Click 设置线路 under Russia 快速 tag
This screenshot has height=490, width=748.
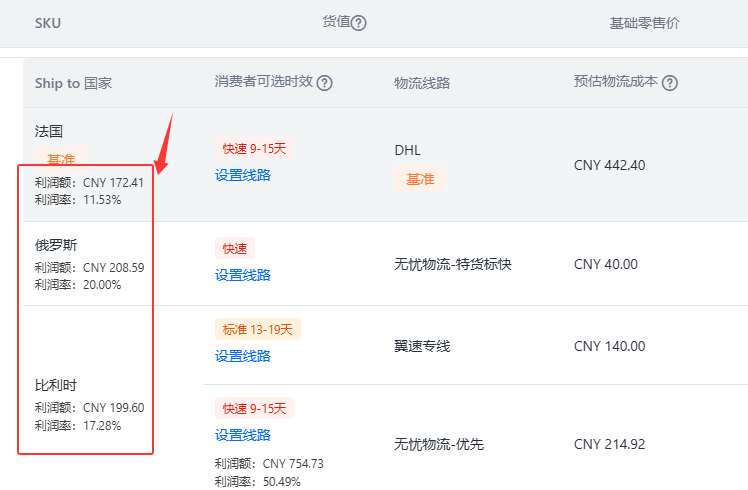[x=243, y=275]
